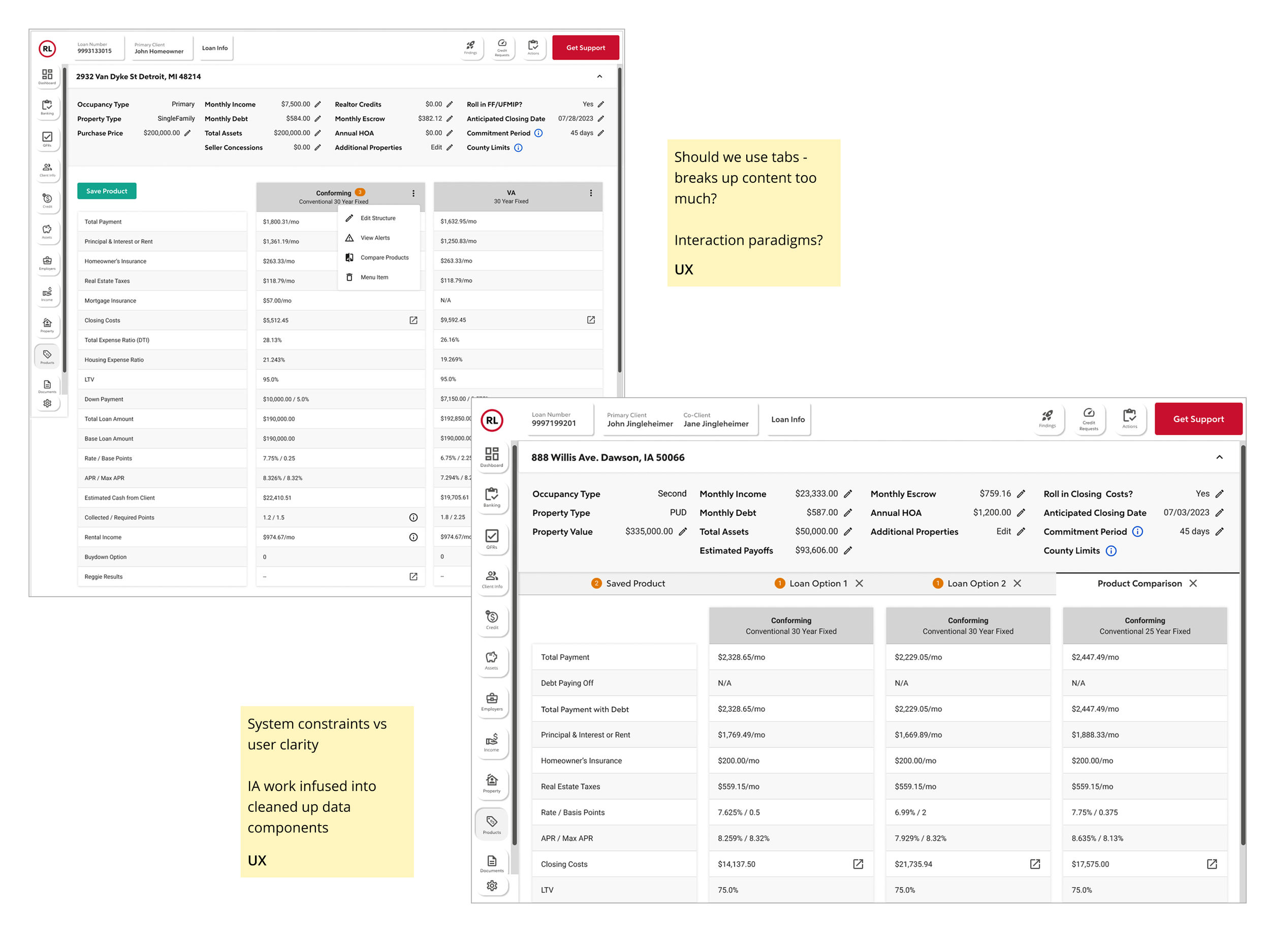The height and width of the screenshot is (952, 1270).
Task: Select View Alerts menu entry
Action: [374, 238]
